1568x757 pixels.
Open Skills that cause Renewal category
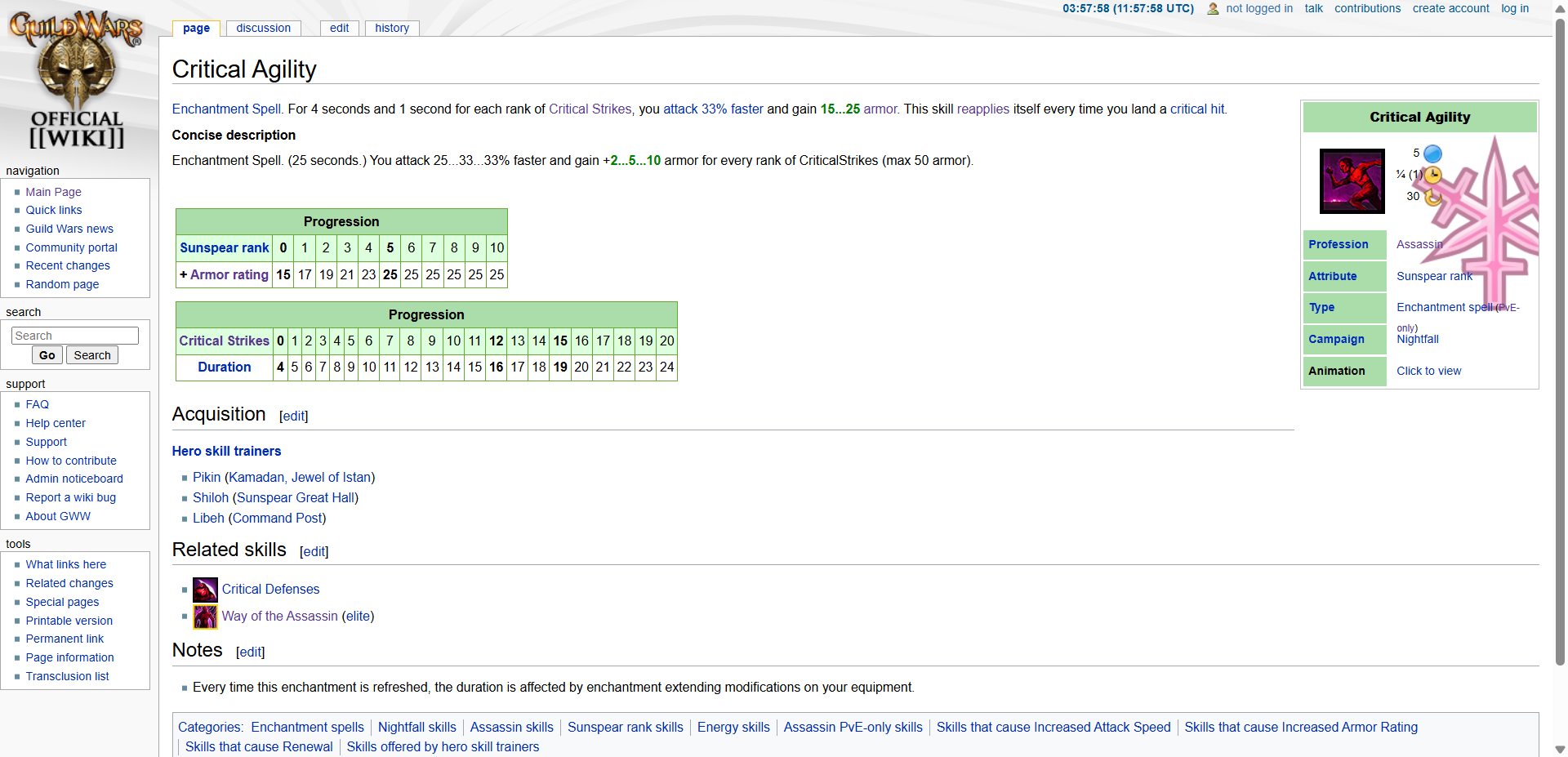click(x=259, y=746)
